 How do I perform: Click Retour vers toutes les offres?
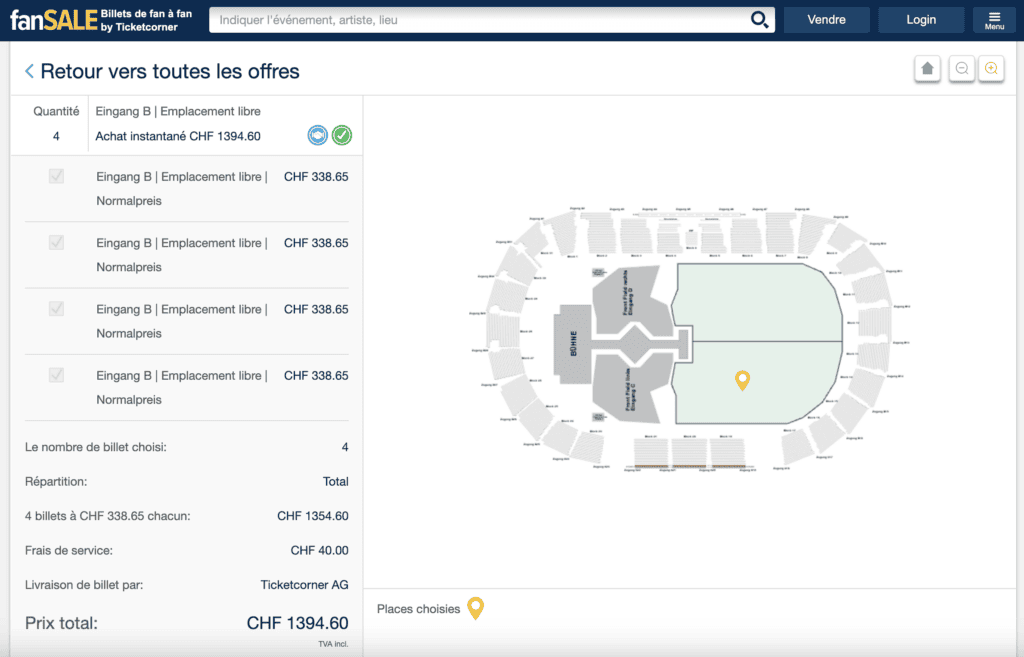coord(170,71)
